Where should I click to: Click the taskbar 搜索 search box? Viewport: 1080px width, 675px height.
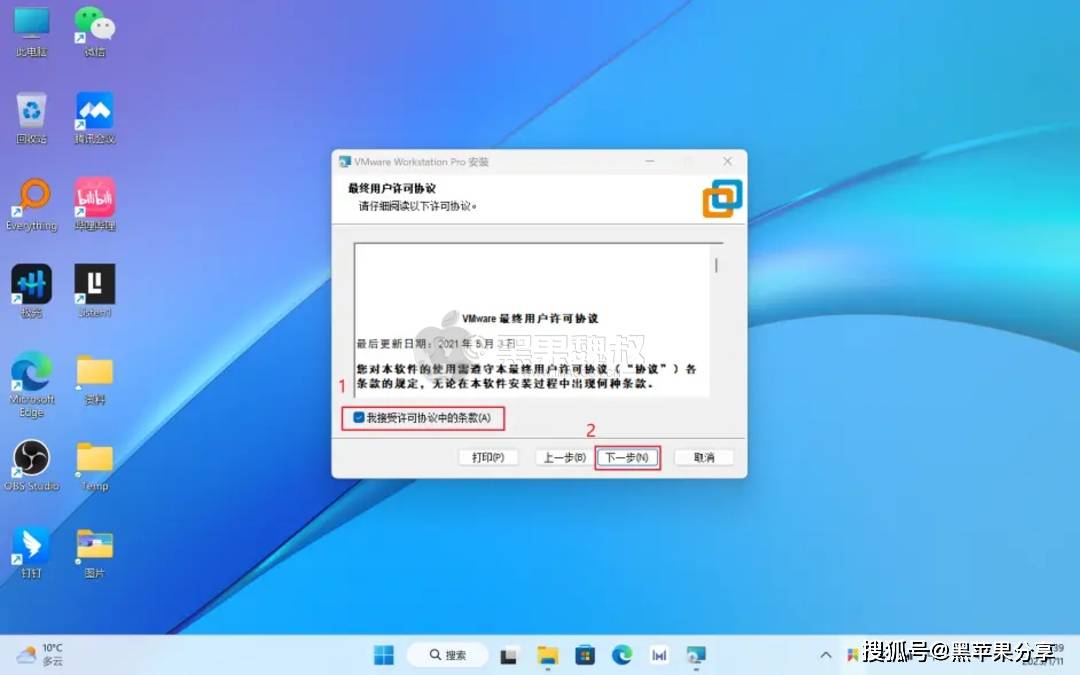click(x=448, y=654)
